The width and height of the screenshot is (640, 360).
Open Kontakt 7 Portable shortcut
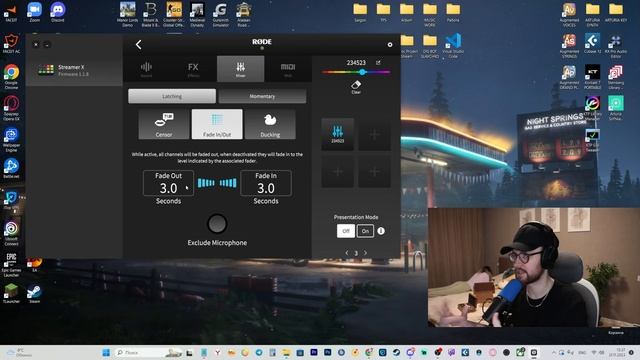[592, 77]
